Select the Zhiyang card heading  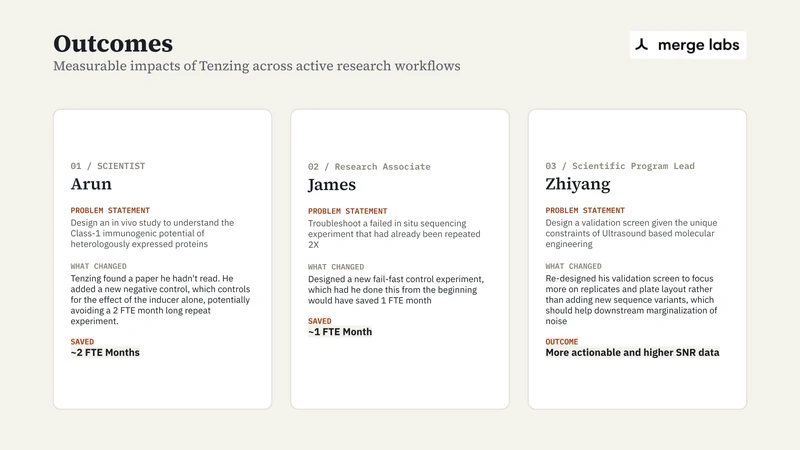(x=578, y=184)
